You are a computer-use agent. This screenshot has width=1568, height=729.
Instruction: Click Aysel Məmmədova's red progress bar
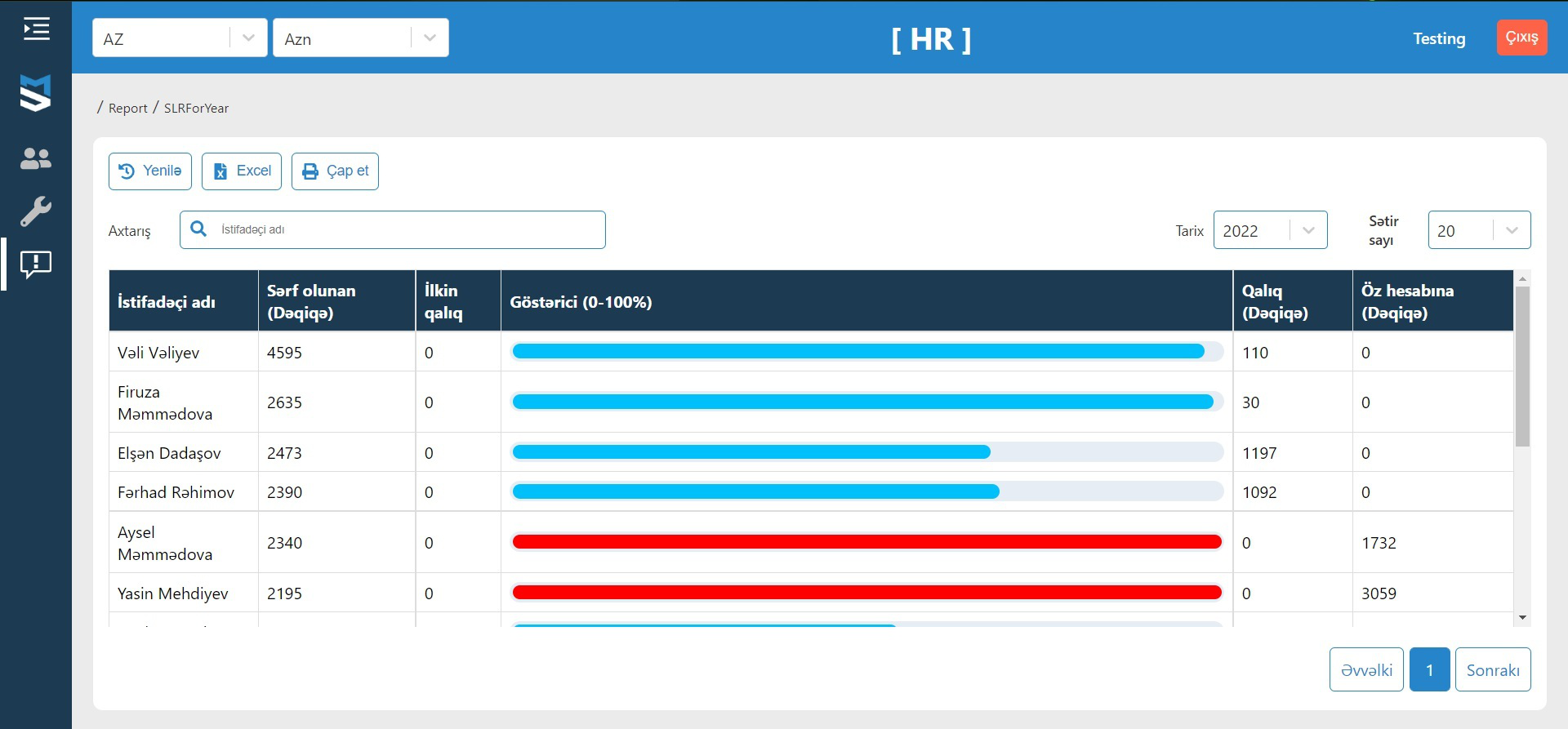(866, 542)
